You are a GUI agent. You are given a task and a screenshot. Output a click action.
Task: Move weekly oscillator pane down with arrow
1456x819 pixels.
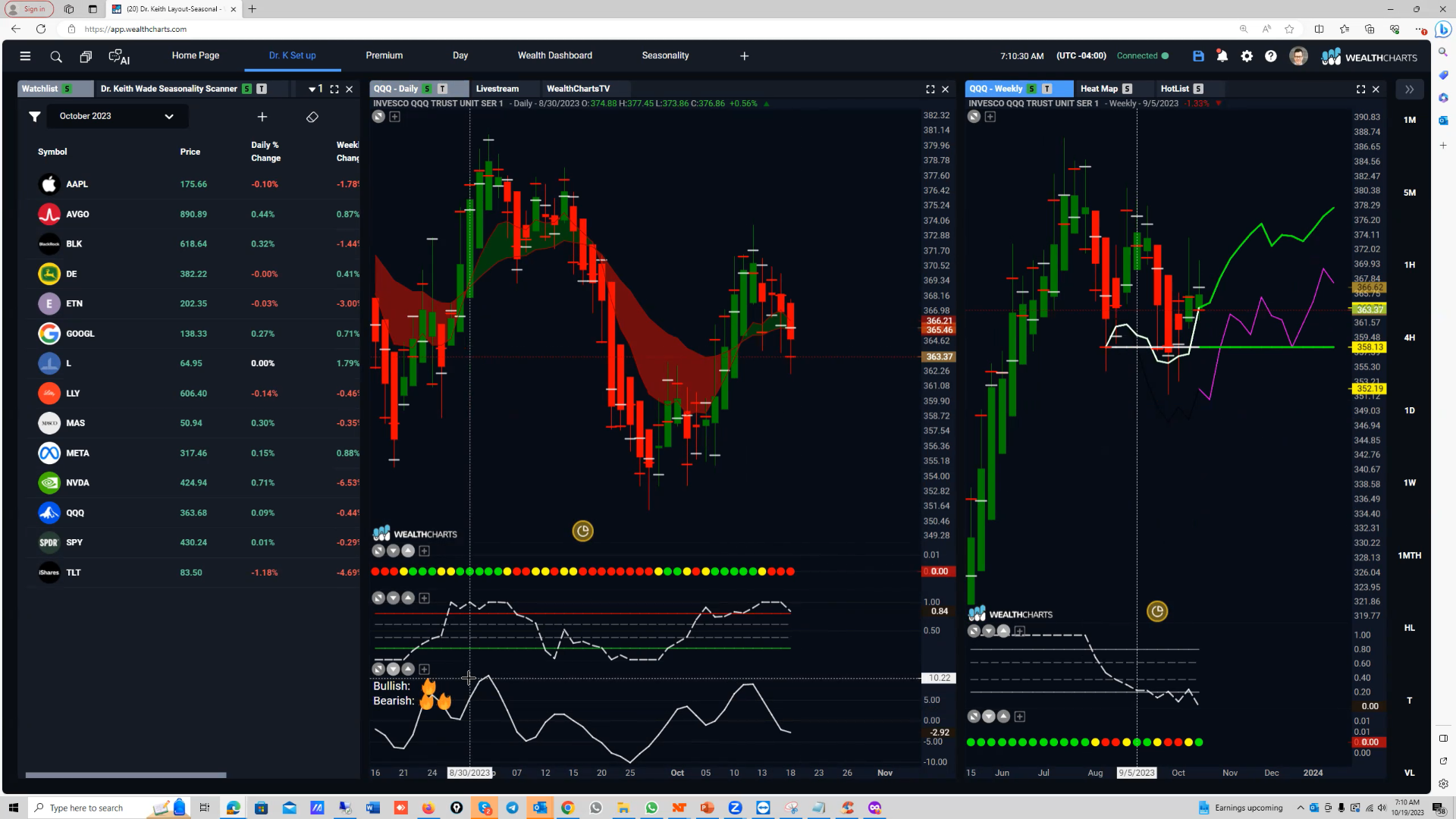click(989, 631)
